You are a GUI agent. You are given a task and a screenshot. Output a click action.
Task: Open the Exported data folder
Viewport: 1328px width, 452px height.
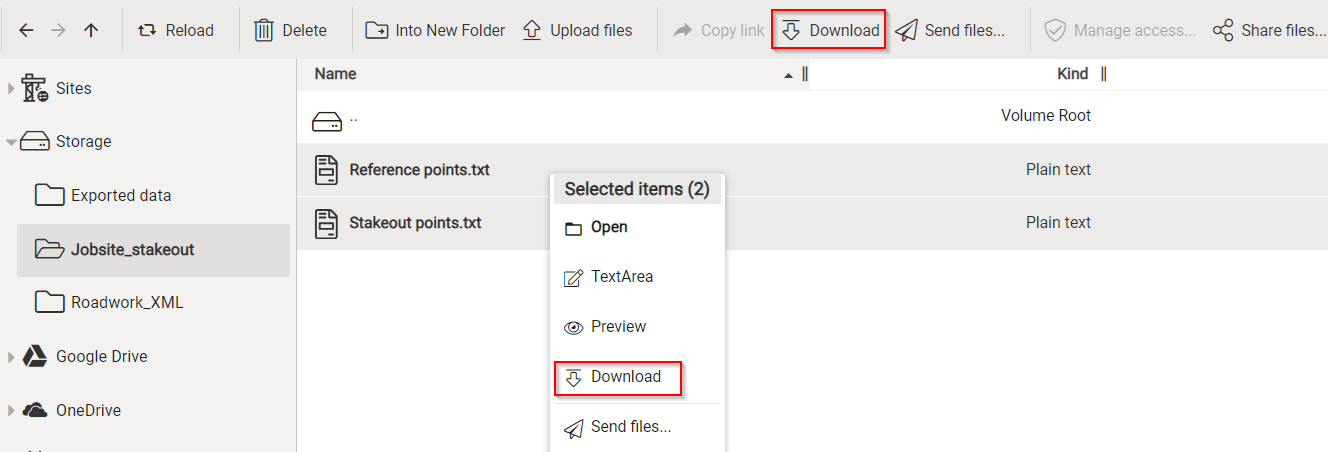(x=120, y=196)
